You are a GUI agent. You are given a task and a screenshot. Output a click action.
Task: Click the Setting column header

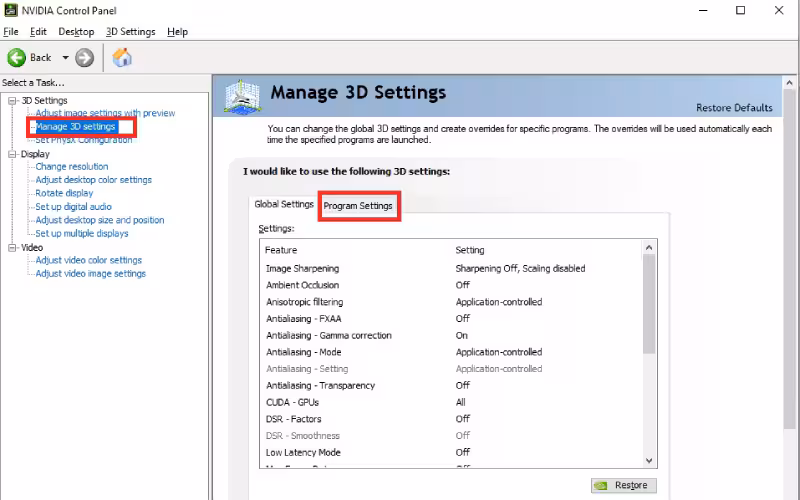click(x=470, y=250)
